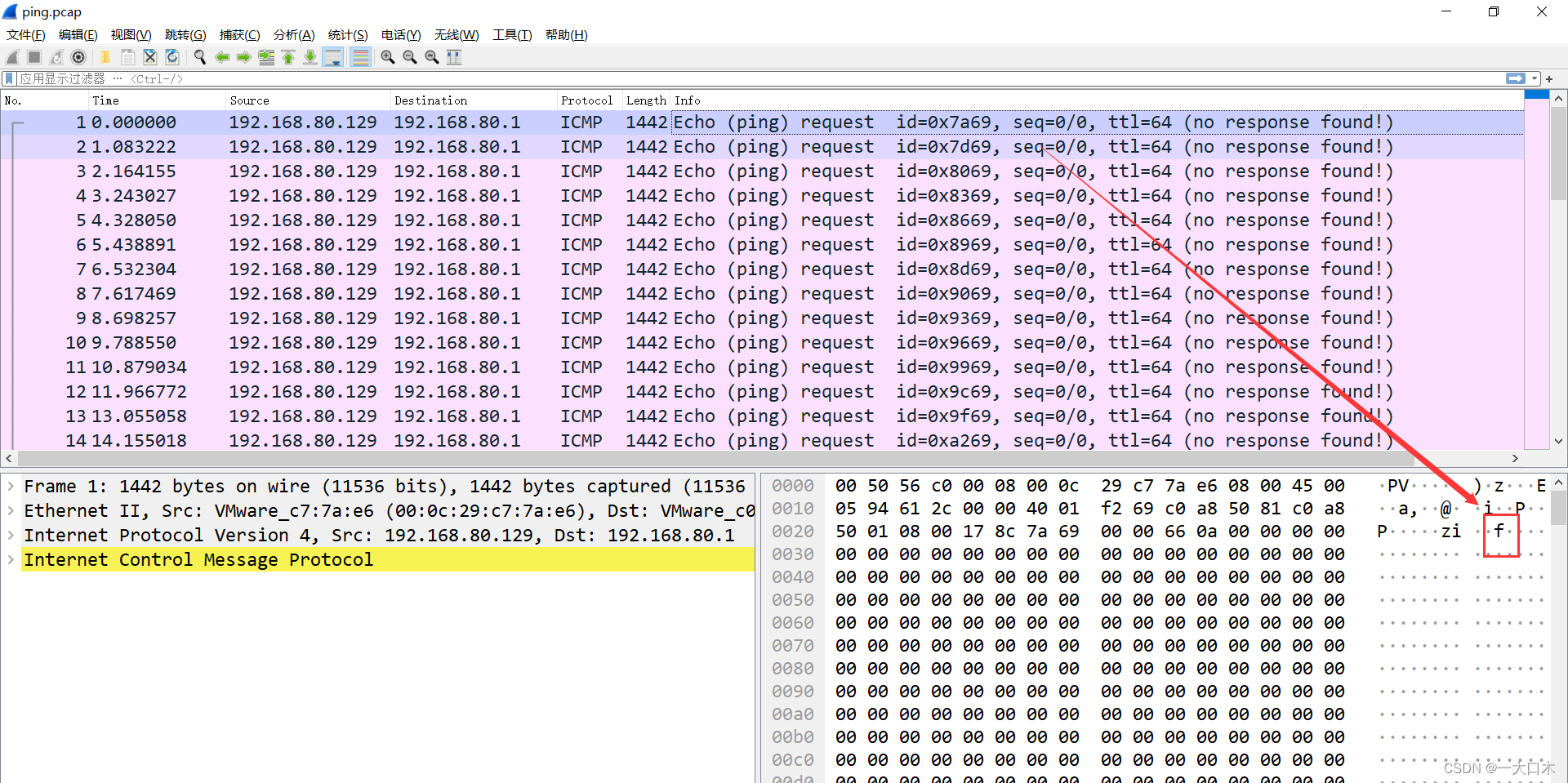The height and width of the screenshot is (783, 1568).
Task: Open the 捕获 menu
Action: click(239, 34)
